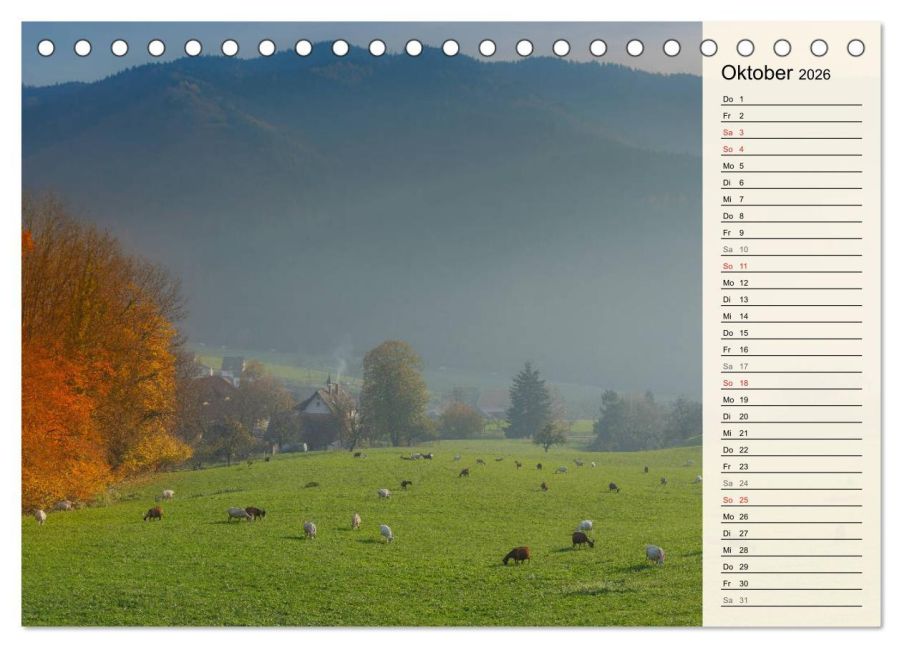Click the red So 11 entry
The image size is (902, 648).
(790, 266)
